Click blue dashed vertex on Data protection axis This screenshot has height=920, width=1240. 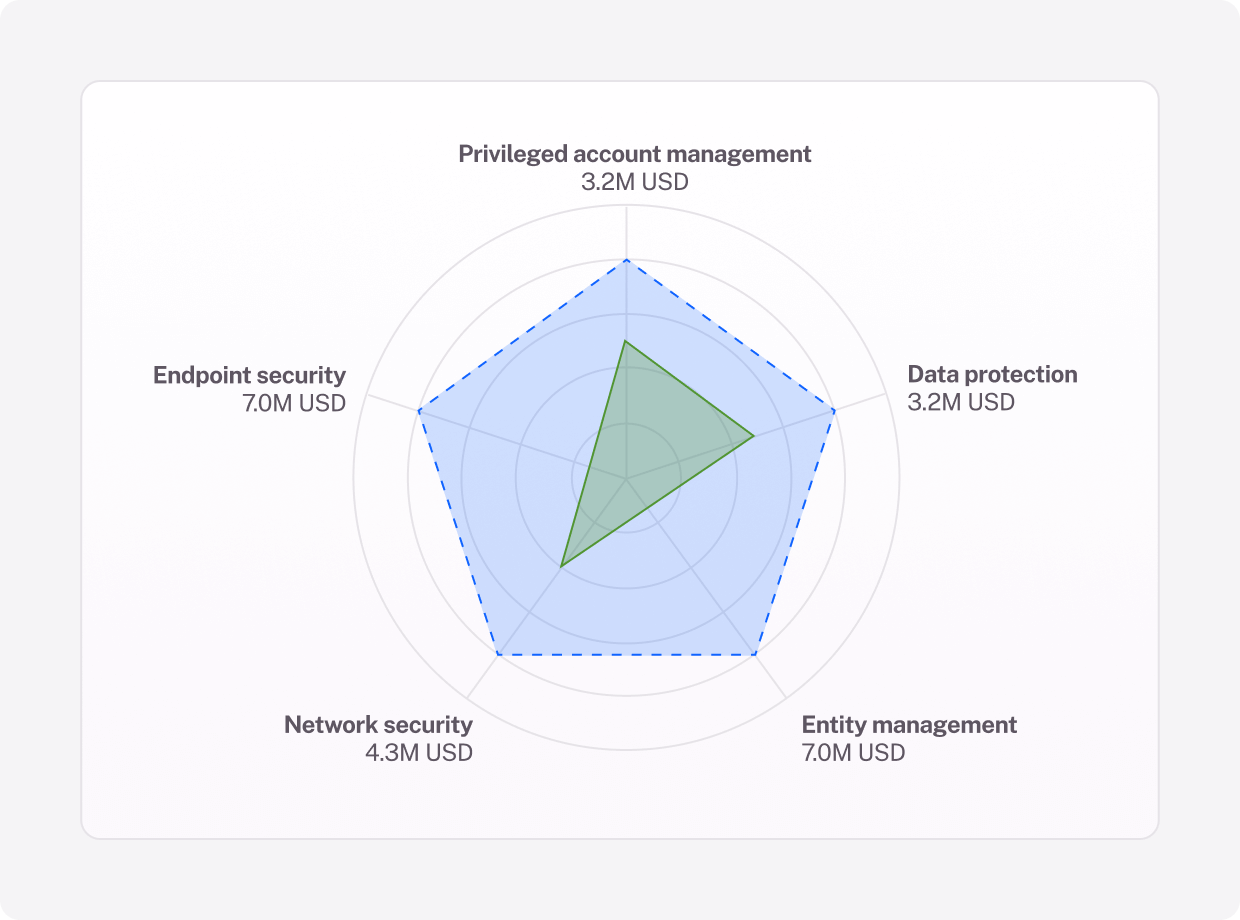click(834, 411)
